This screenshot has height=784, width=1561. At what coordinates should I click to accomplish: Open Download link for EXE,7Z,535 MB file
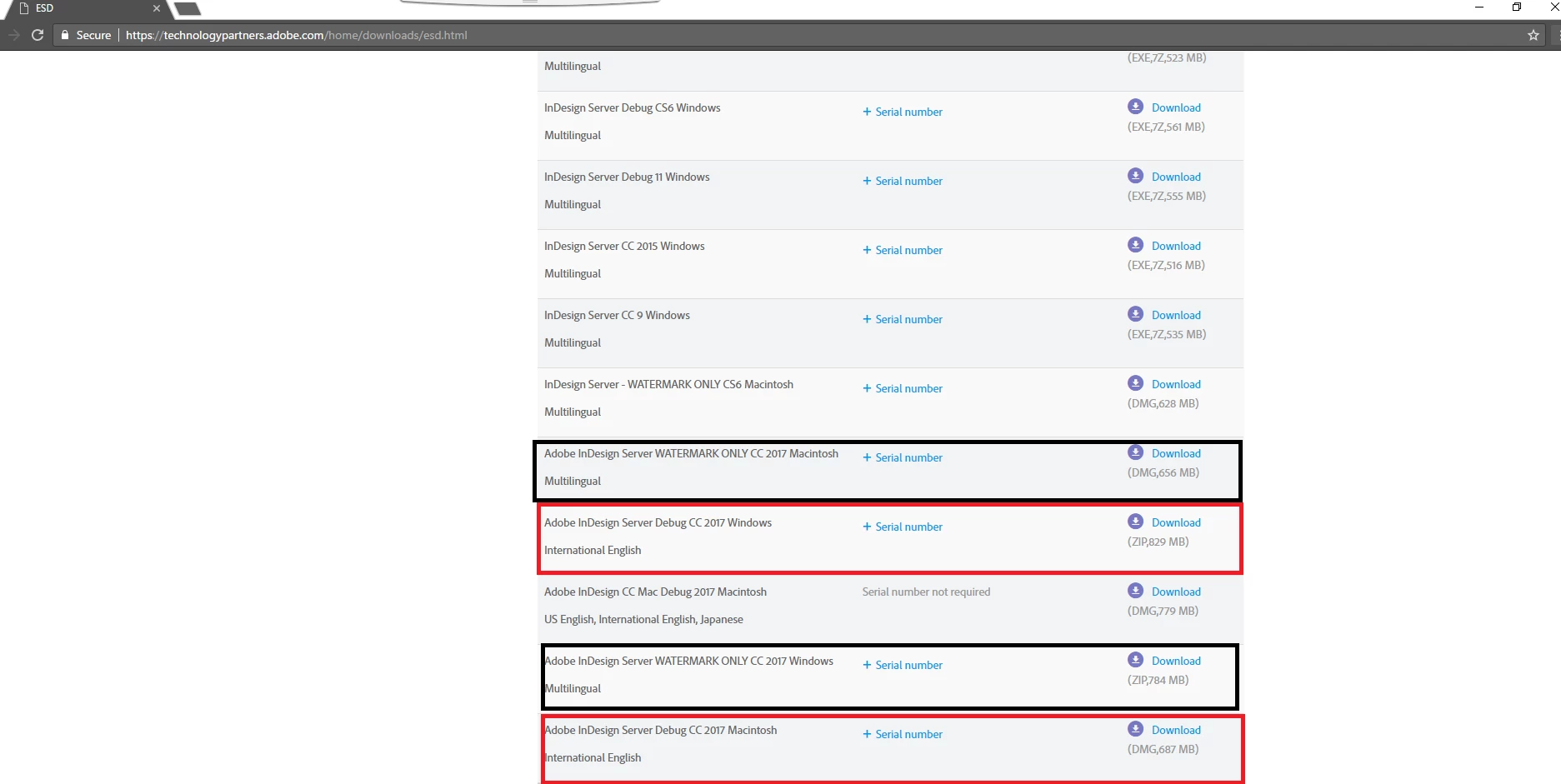pos(1176,315)
